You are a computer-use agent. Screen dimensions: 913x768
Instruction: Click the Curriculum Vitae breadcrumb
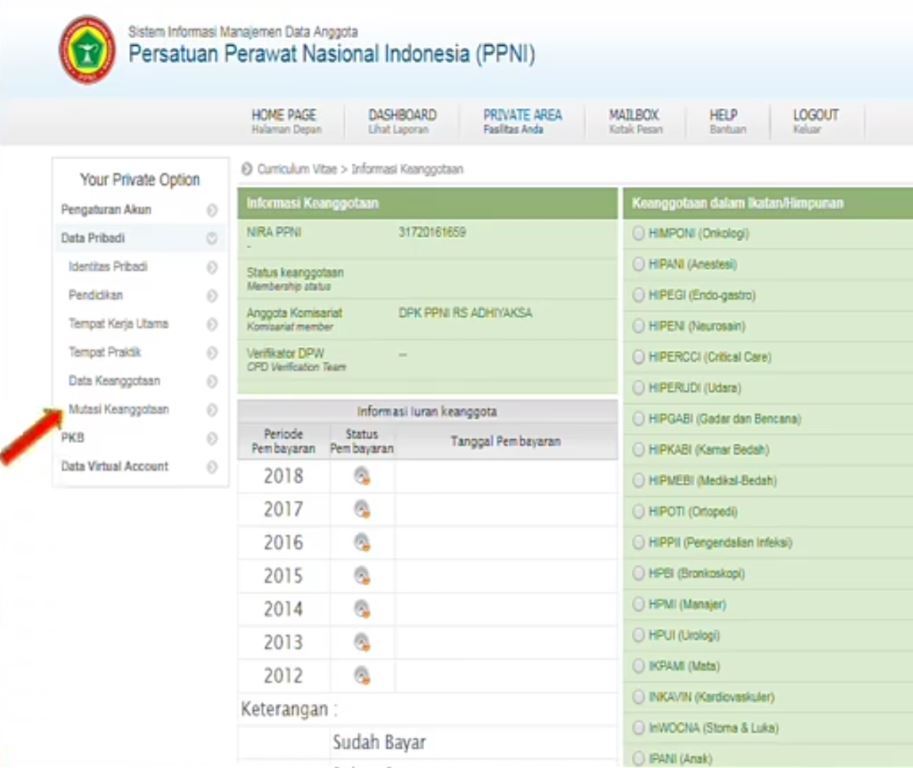(297, 169)
